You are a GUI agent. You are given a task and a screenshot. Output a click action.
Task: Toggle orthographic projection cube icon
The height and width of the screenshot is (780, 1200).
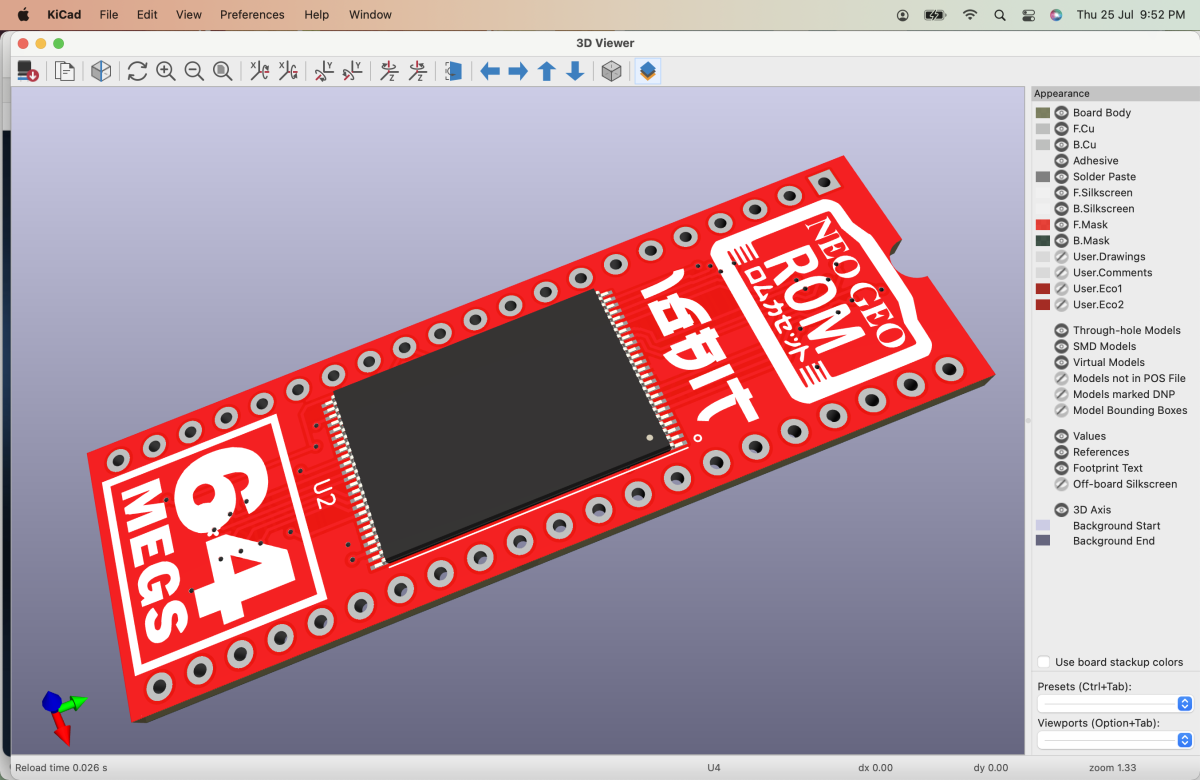pos(611,71)
